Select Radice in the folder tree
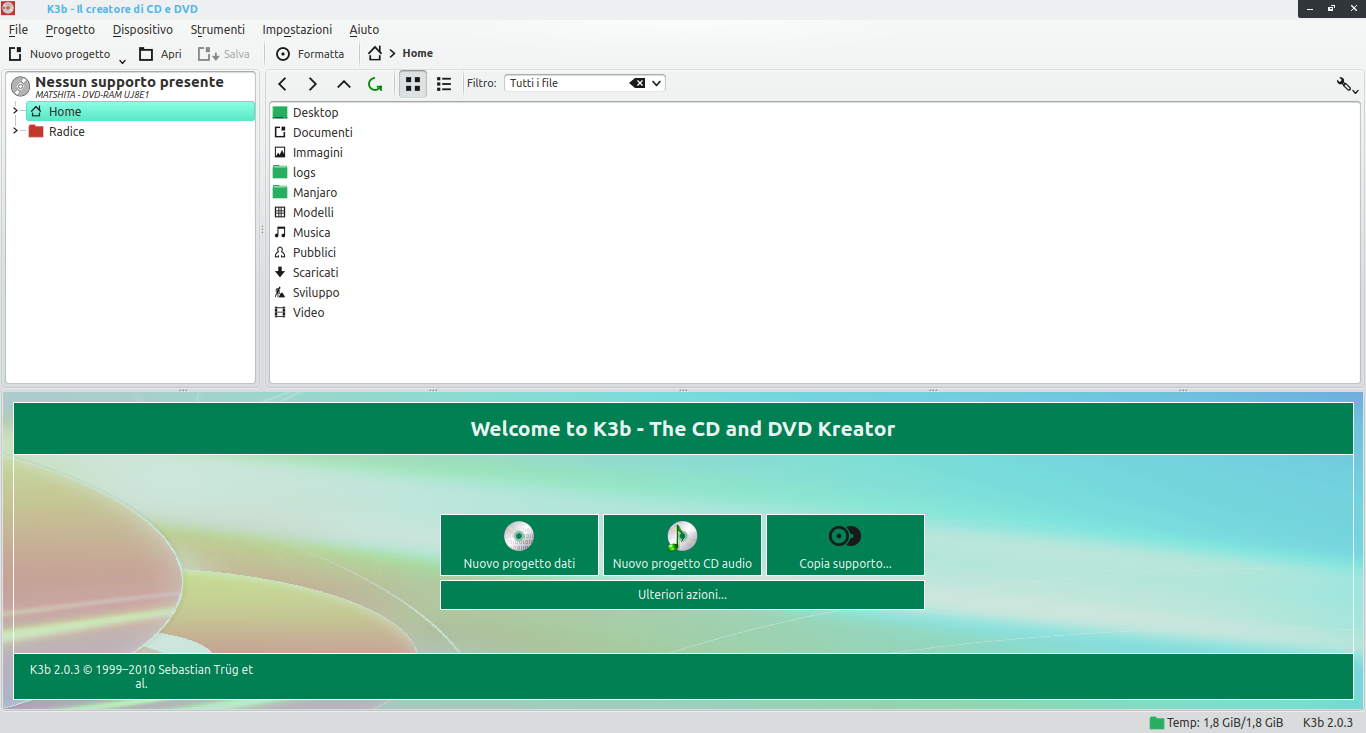Viewport: 1366px width, 733px height. point(66,132)
